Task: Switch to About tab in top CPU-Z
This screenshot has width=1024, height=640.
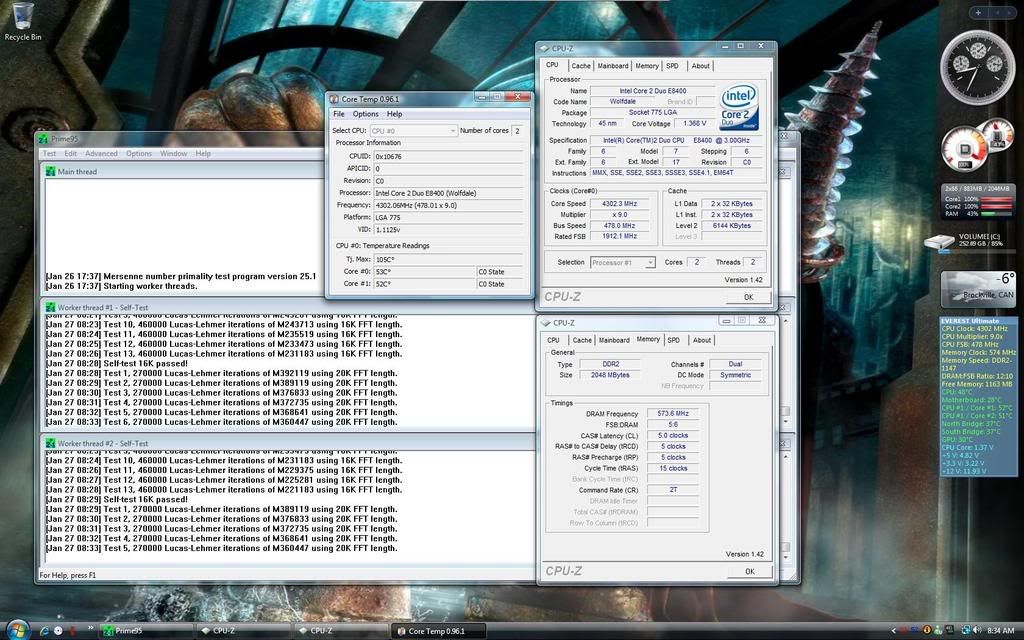Action: [x=701, y=66]
